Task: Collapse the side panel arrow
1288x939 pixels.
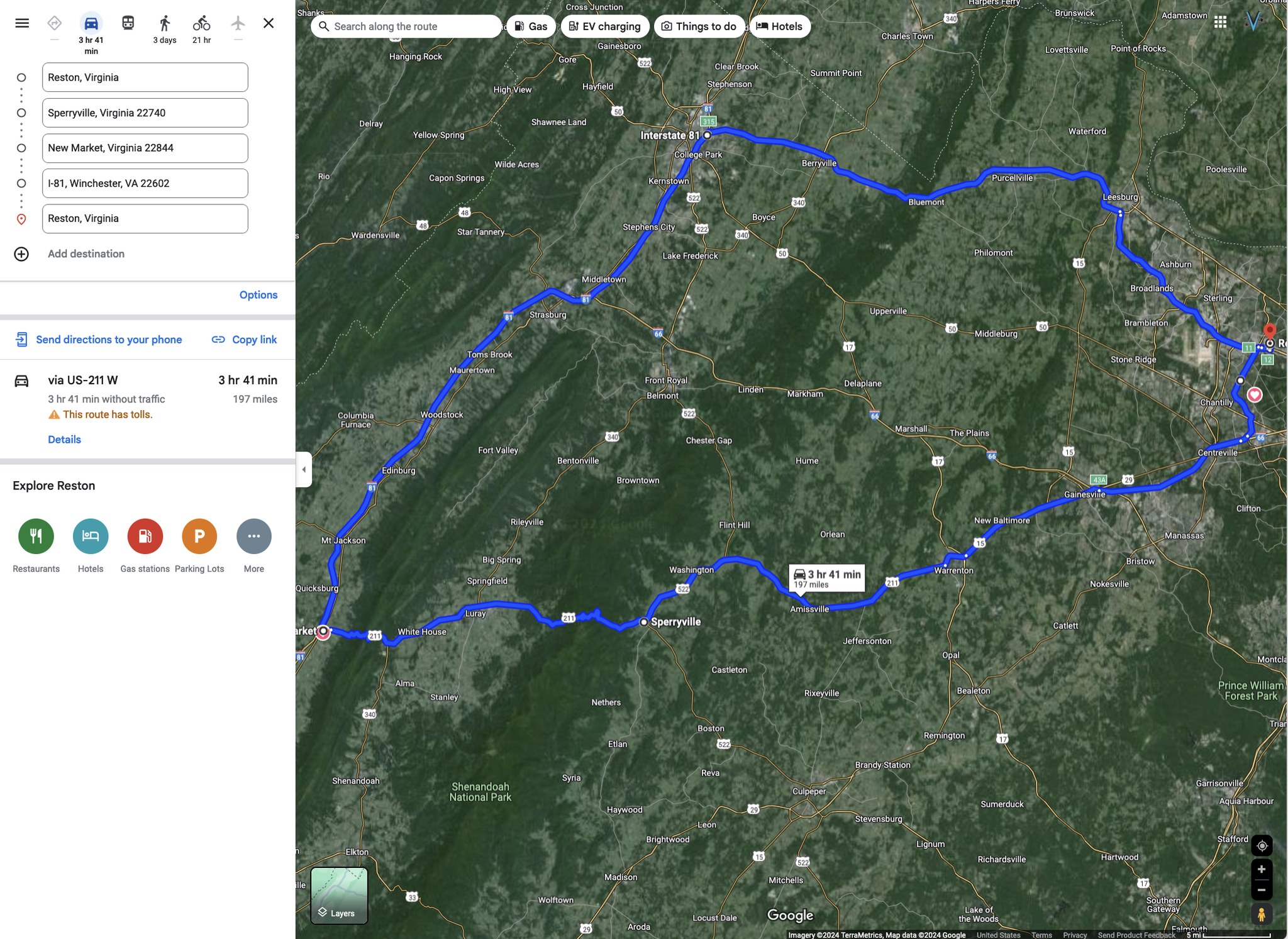Action: 304,469
